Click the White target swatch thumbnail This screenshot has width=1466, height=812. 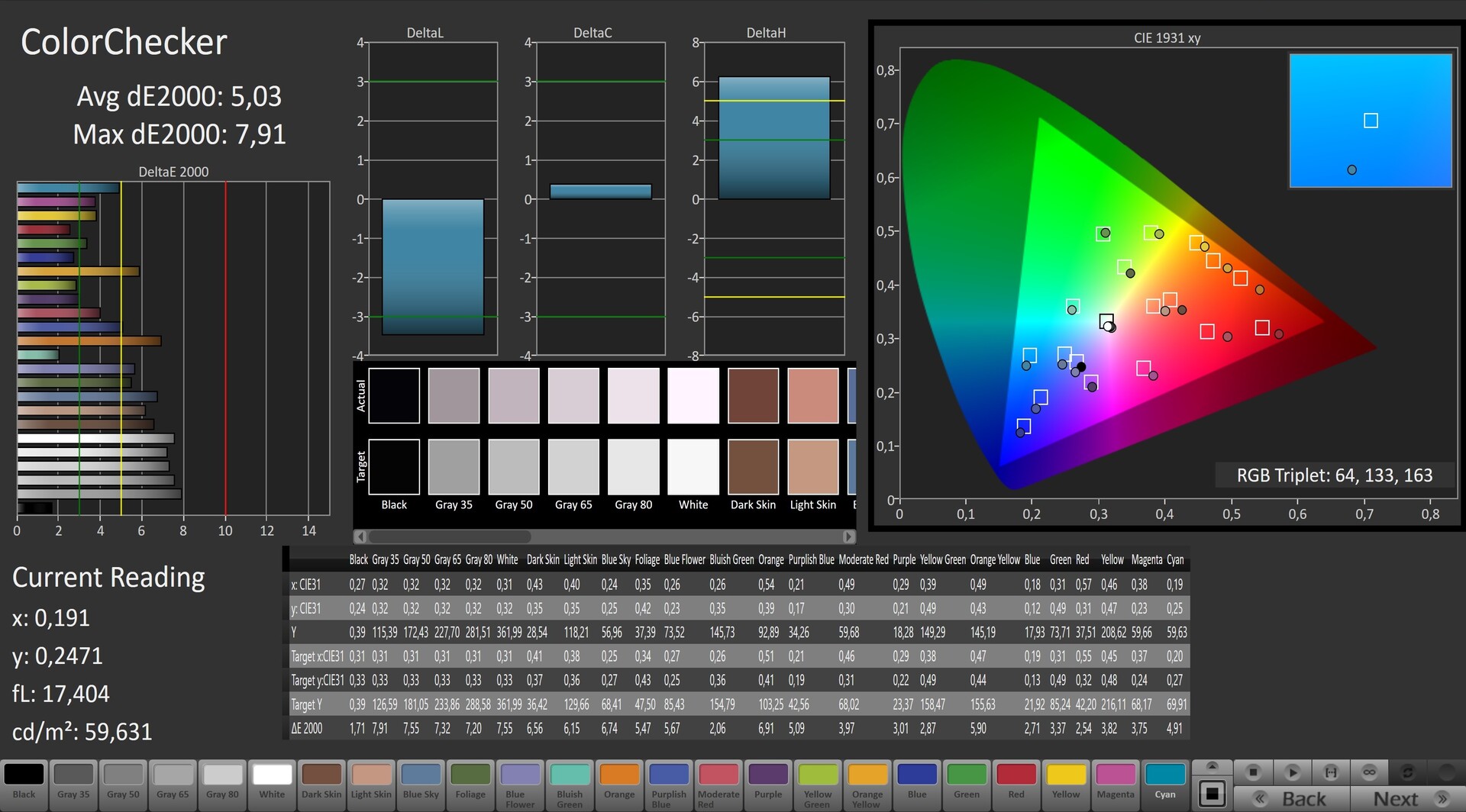pyautogui.click(x=693, y=466)
